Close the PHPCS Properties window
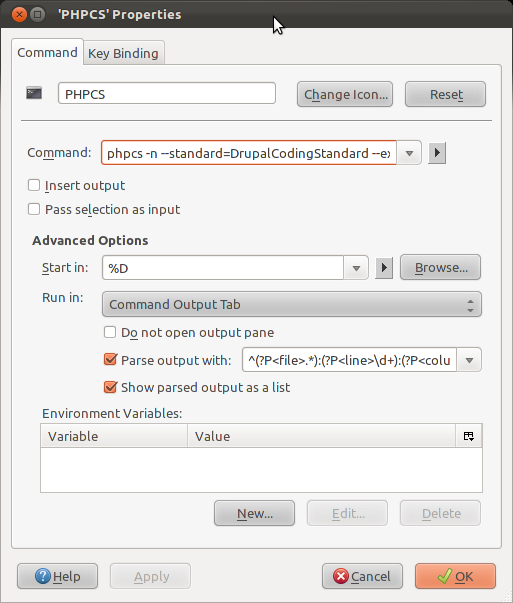This screenshot has width=513, height=603. coord(19,15)
